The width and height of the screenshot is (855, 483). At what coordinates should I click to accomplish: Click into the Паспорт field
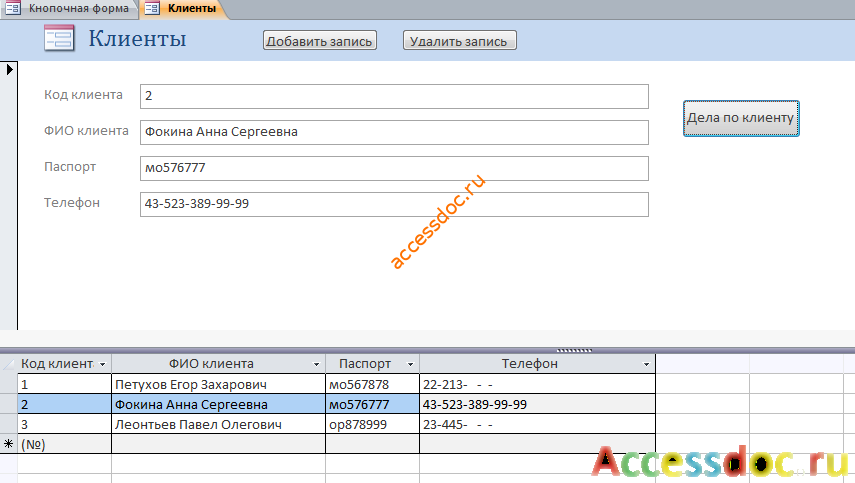click(394, 168)
